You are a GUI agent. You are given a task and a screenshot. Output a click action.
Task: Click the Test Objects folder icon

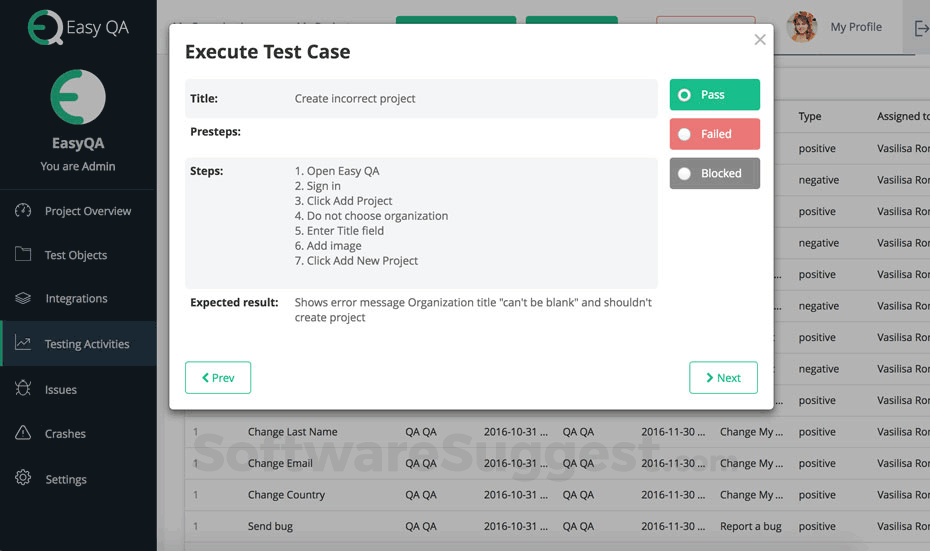[x=23, y=254]
